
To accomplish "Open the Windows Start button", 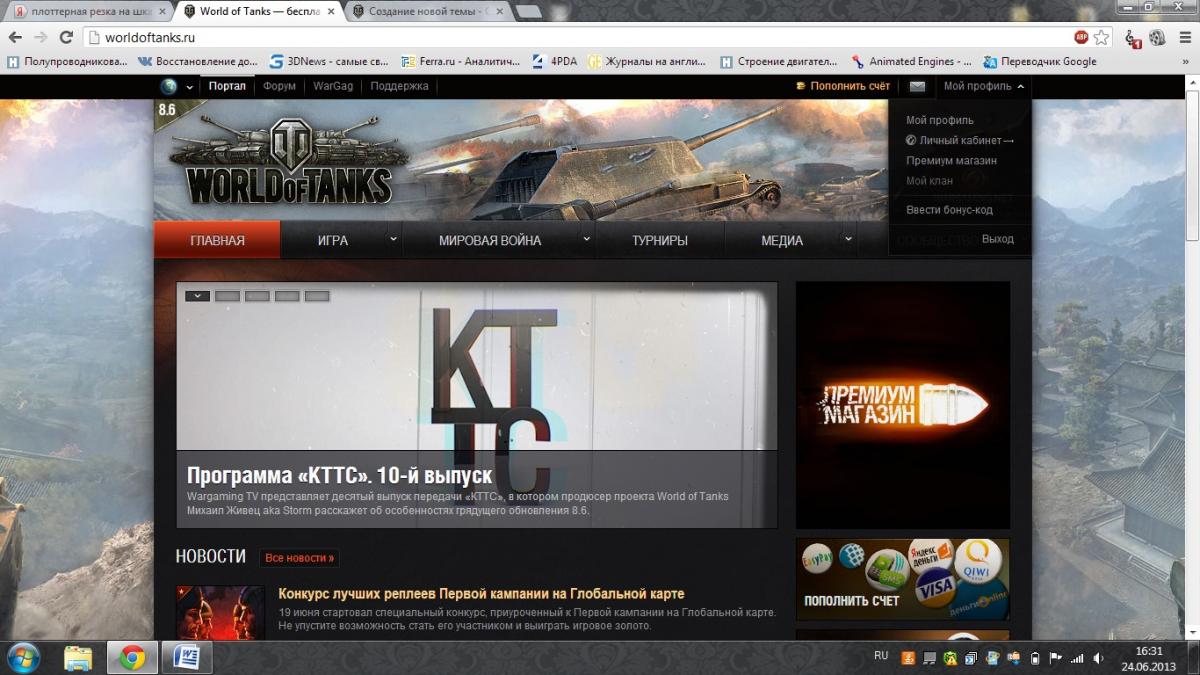I will tap(22, 657).
